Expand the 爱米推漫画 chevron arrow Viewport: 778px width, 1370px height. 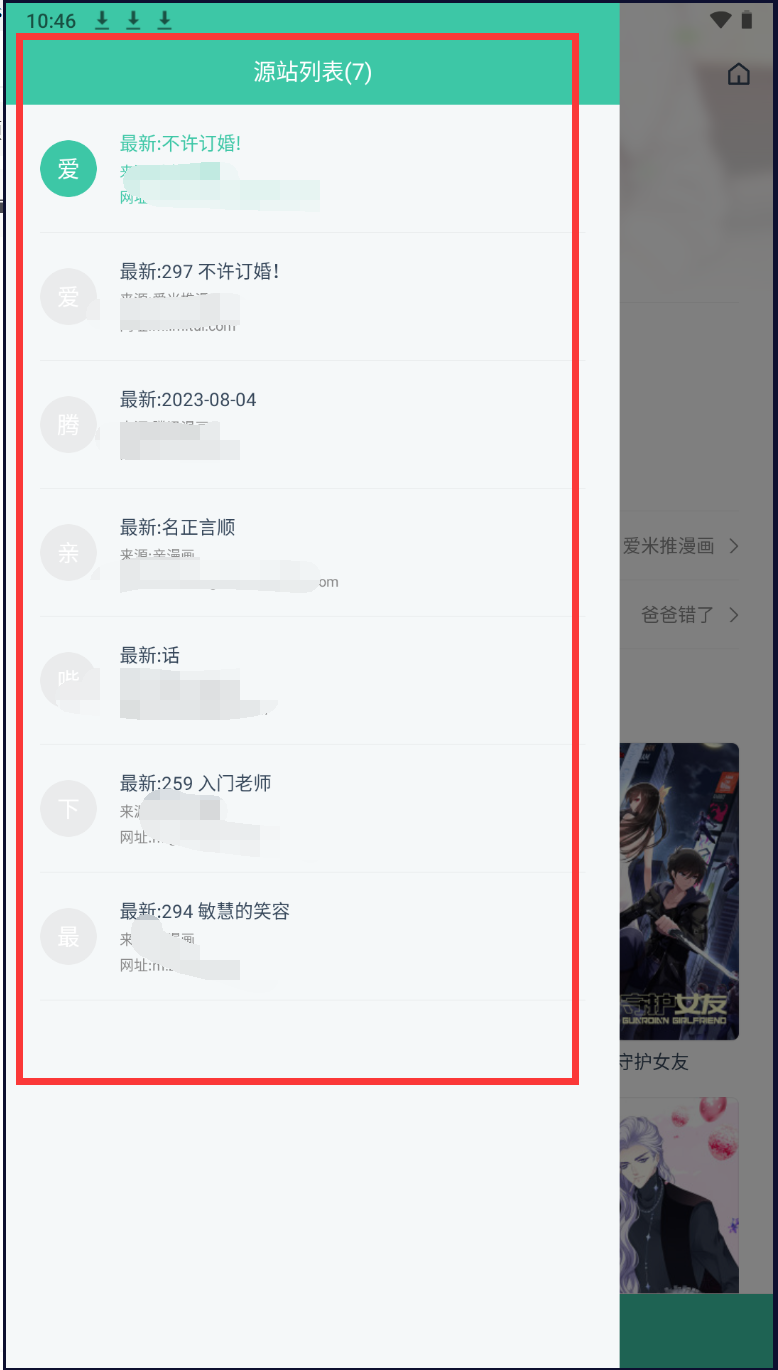734,546
